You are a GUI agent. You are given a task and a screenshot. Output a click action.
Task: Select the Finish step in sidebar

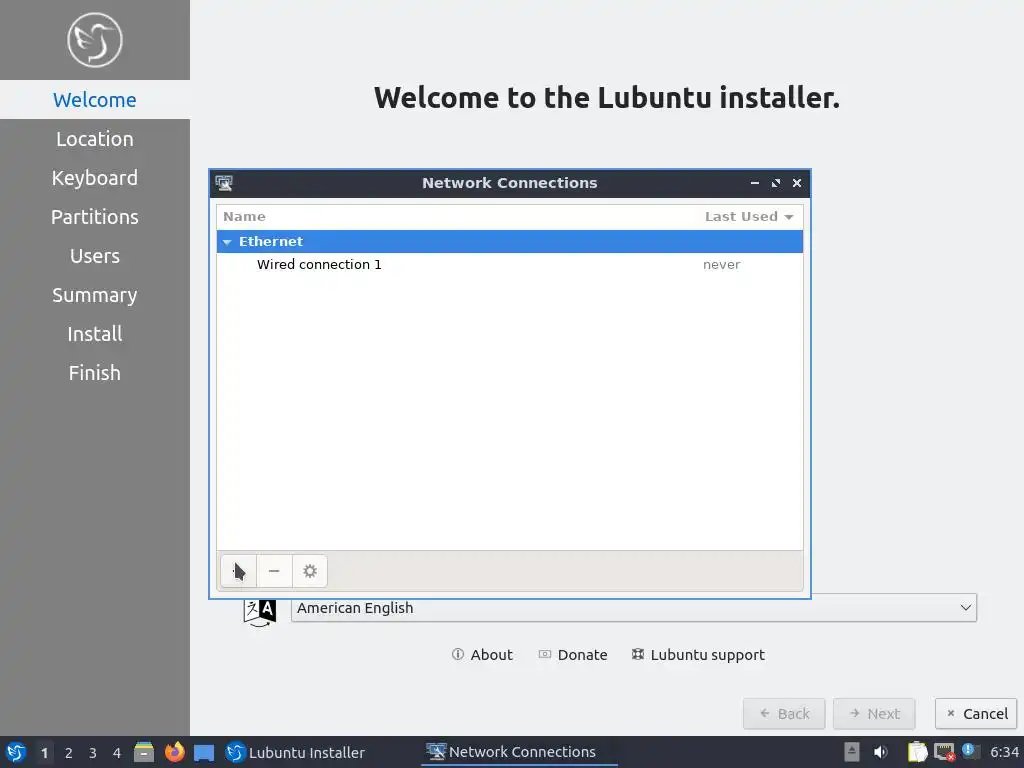coord(95,373)
